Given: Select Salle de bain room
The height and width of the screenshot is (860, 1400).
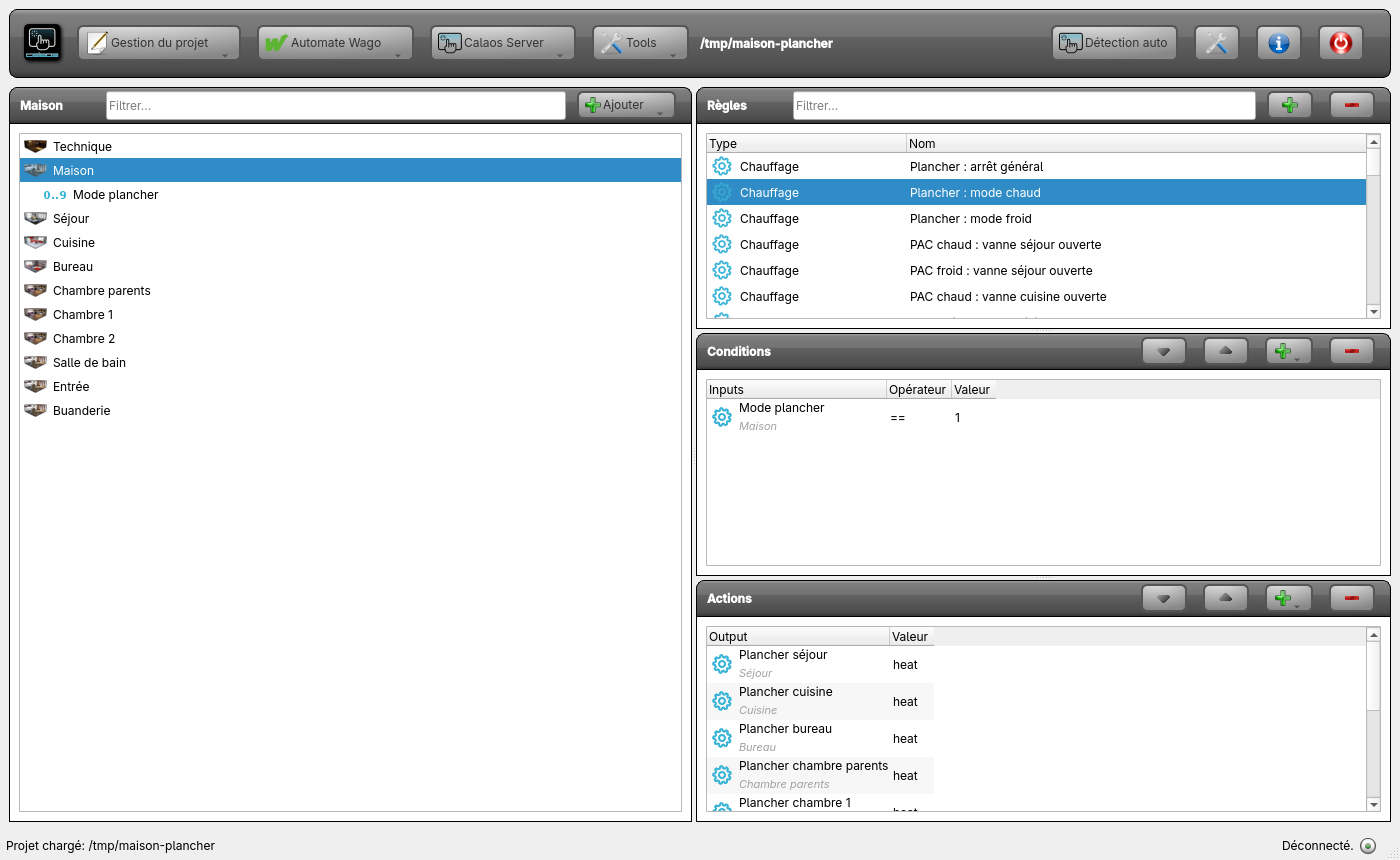Looking at the screenshot, I should pos(350,362).
